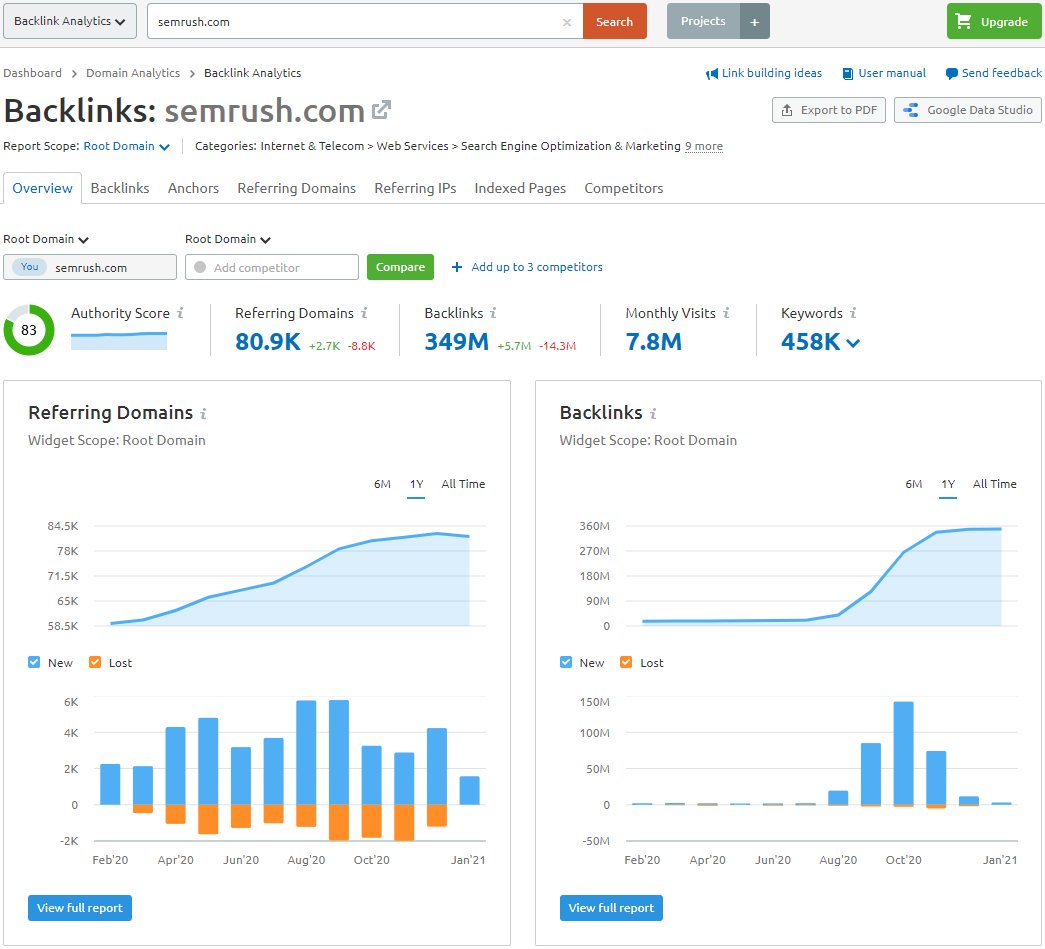Click Send feedback speech bubble icon

pos(951,73)
